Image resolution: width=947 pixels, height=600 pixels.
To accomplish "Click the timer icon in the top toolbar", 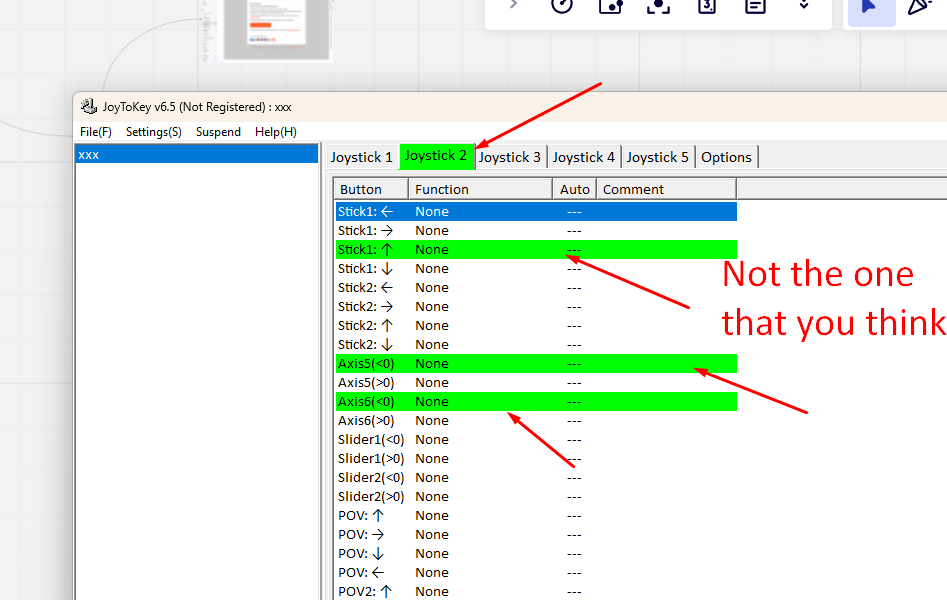I will click(562, 6).
